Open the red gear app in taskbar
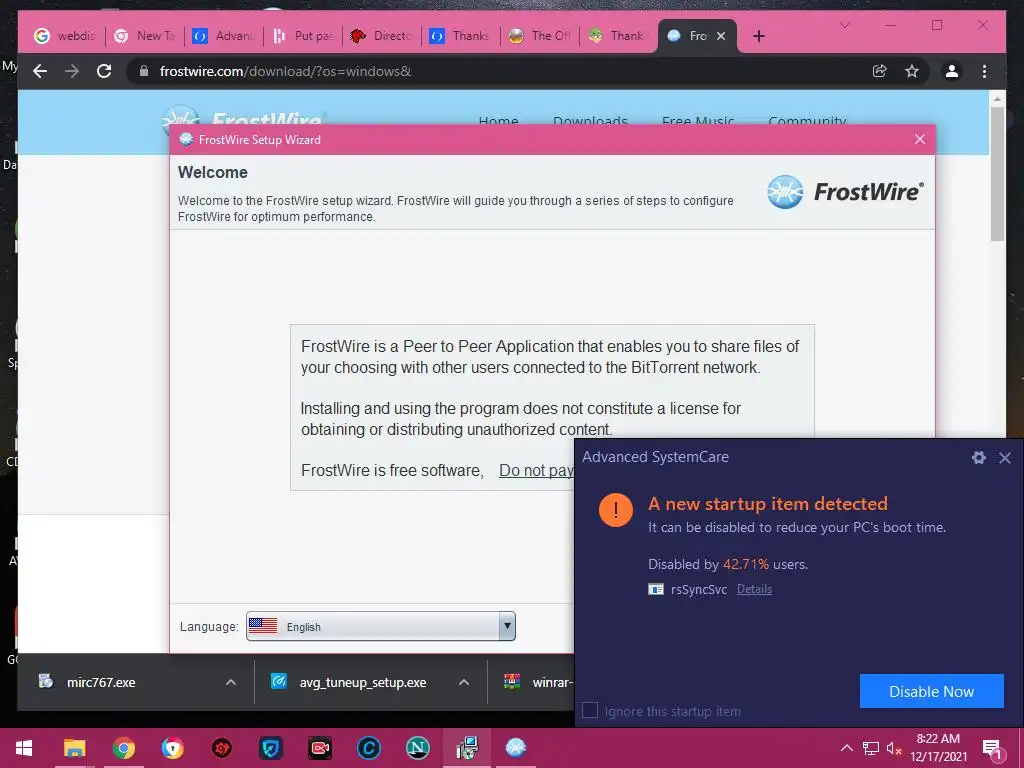 pyautogui.click(x=221, y=748)
